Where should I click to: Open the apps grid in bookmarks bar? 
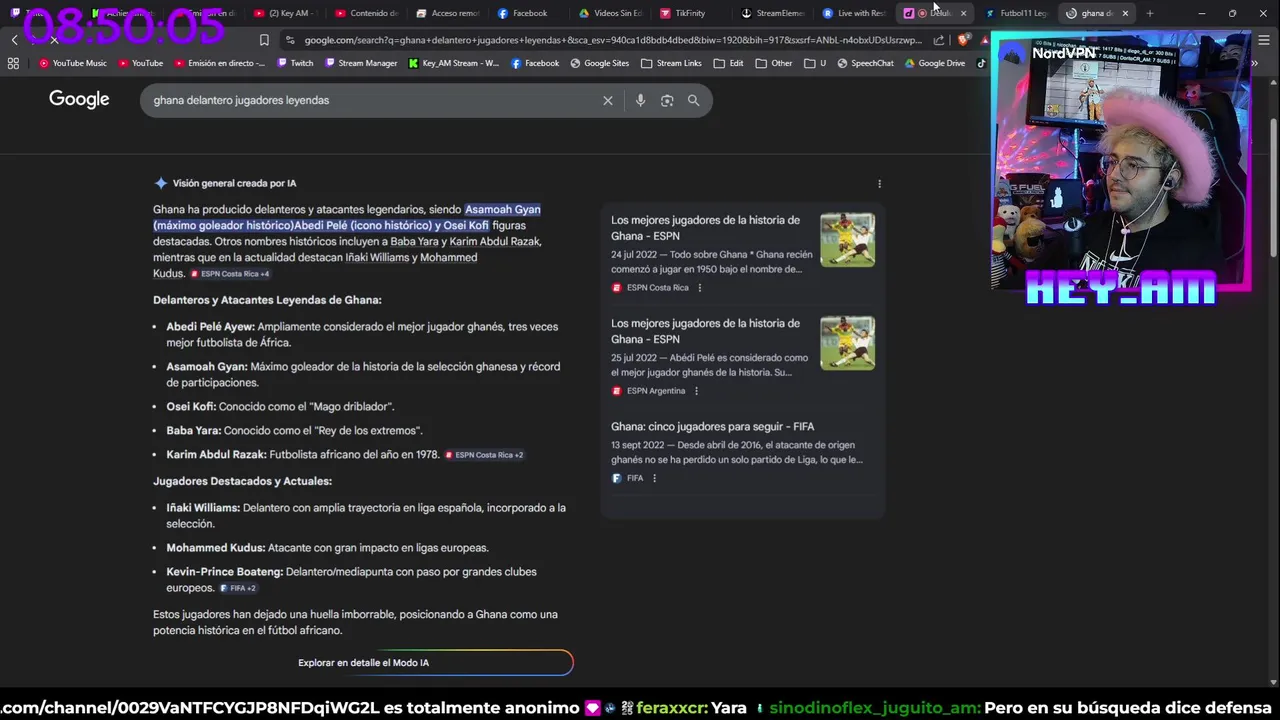tap(13, 63)
